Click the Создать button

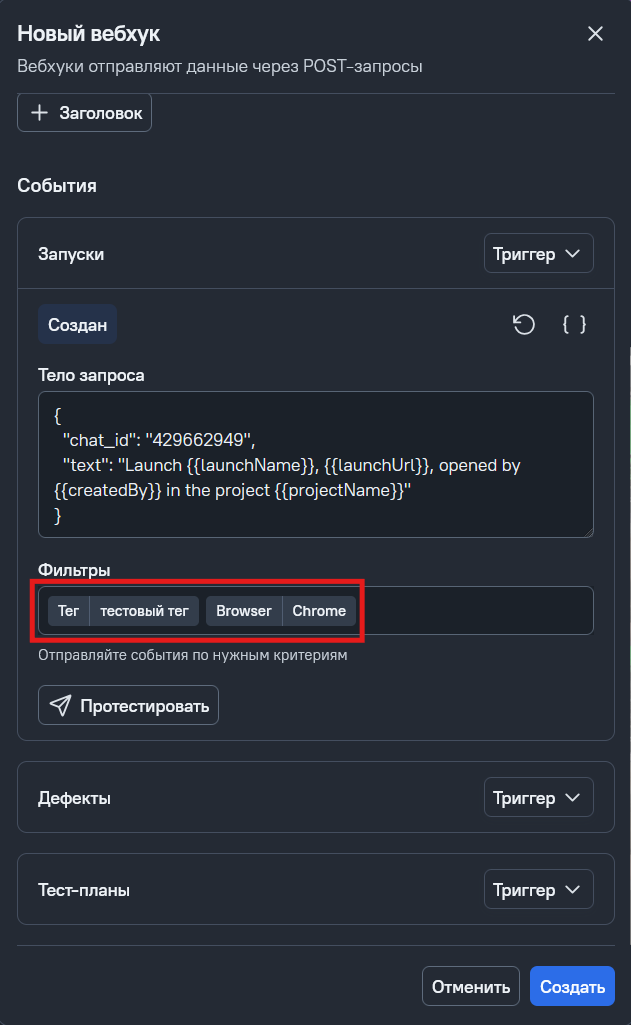click(572, 987)
